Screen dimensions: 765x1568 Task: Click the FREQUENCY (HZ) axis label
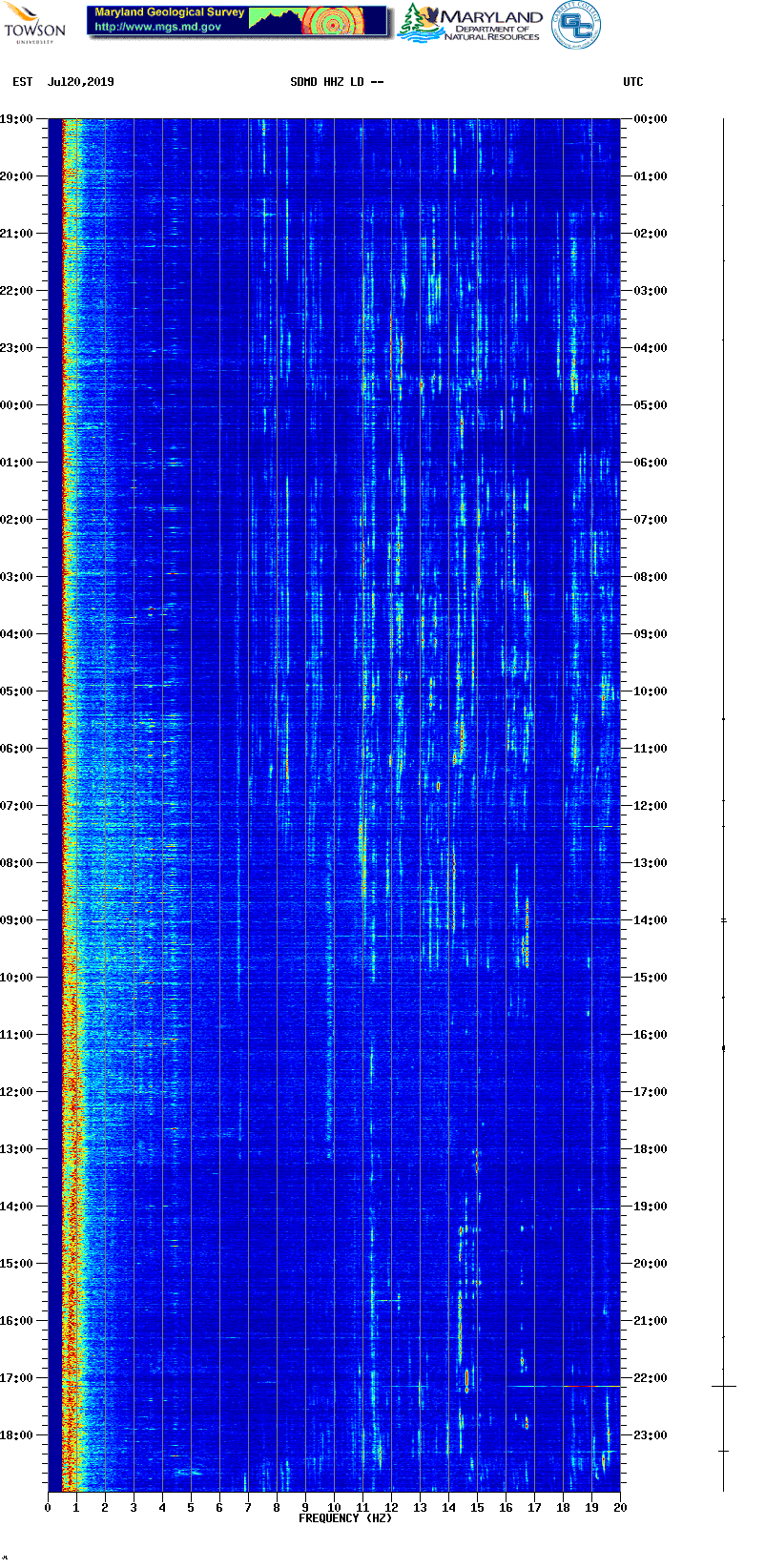point(344,1517)
